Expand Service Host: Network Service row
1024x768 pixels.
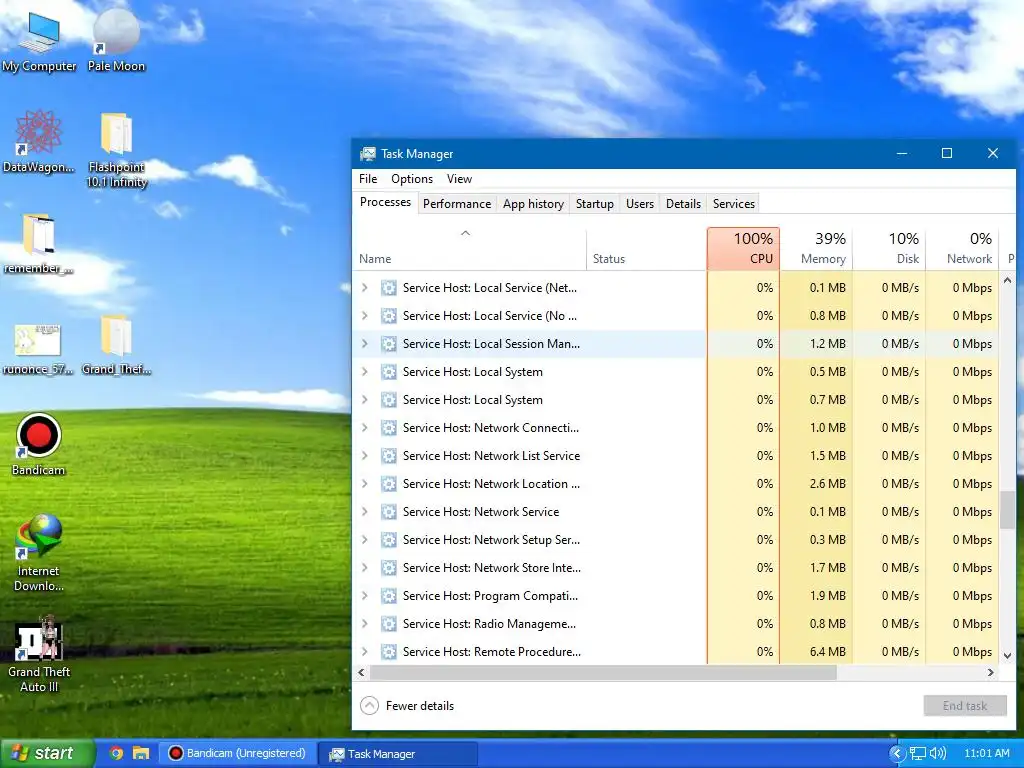tap(365, 512)
